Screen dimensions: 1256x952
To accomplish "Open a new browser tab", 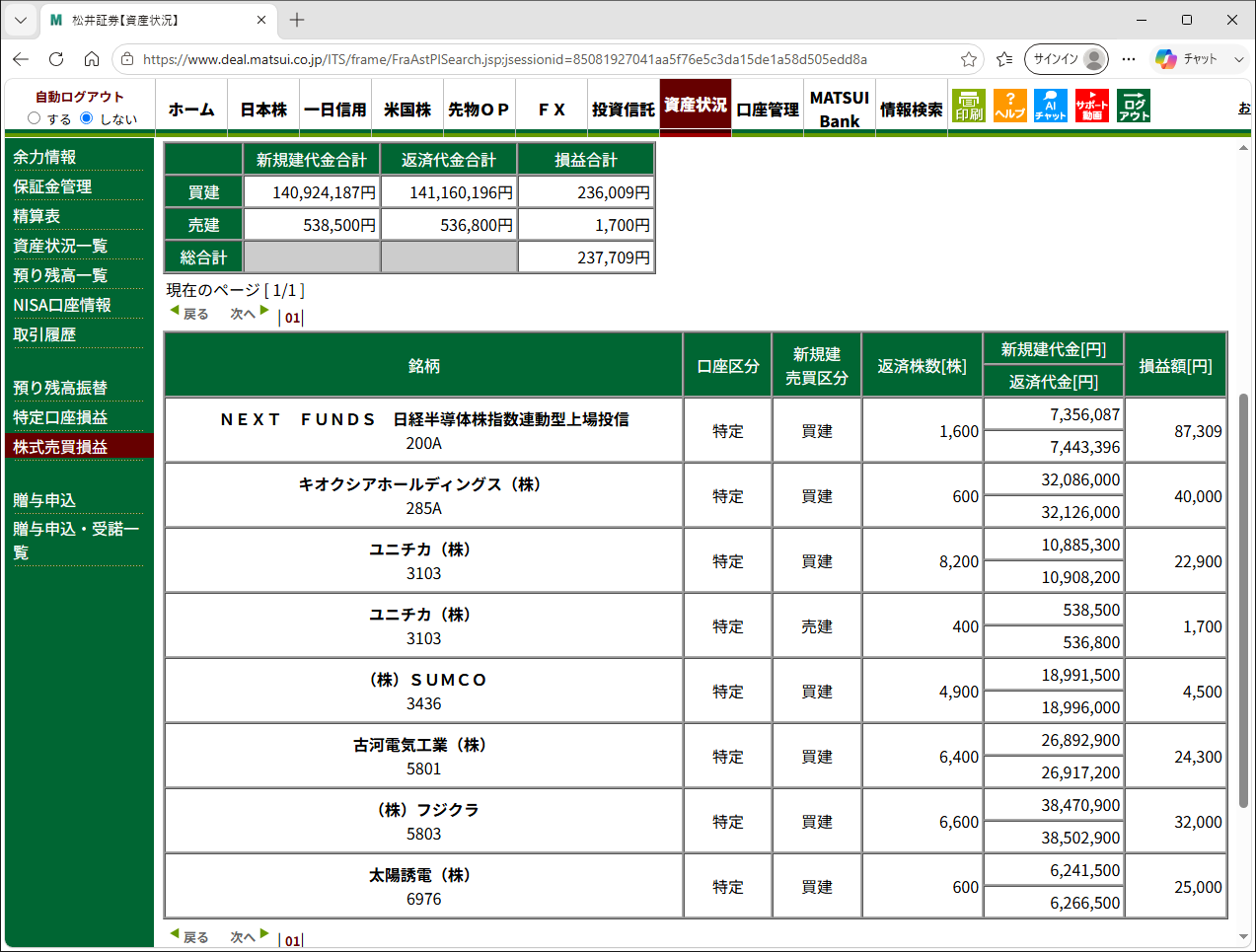I will (297, 20).
